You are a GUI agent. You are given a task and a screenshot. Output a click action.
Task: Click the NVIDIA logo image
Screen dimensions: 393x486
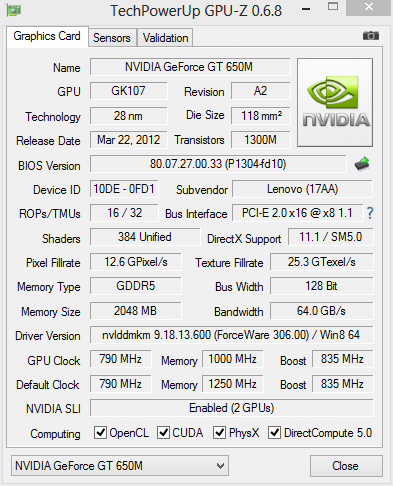335,103
